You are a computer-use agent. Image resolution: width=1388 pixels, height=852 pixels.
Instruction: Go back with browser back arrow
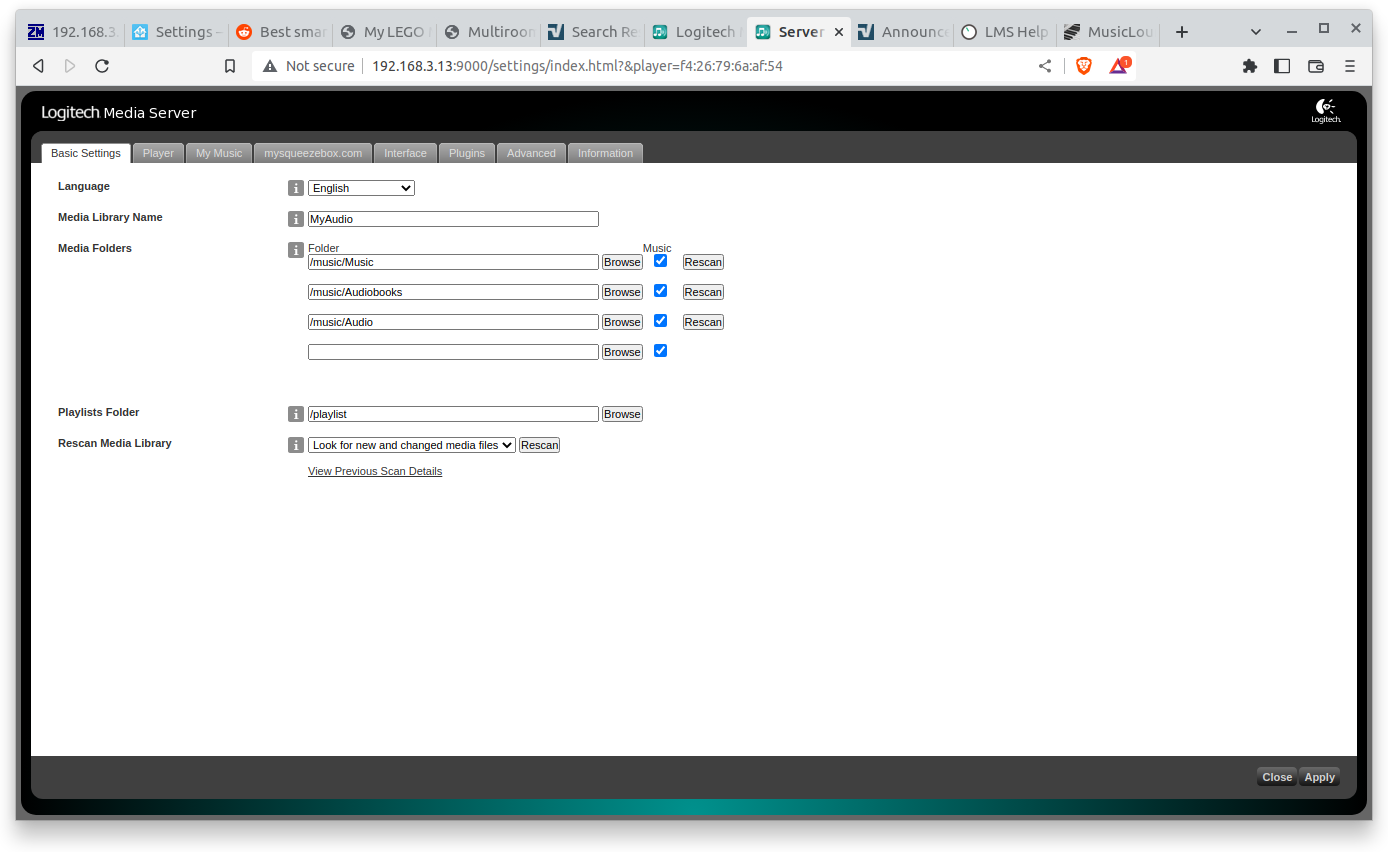click(x=38, y=66)
